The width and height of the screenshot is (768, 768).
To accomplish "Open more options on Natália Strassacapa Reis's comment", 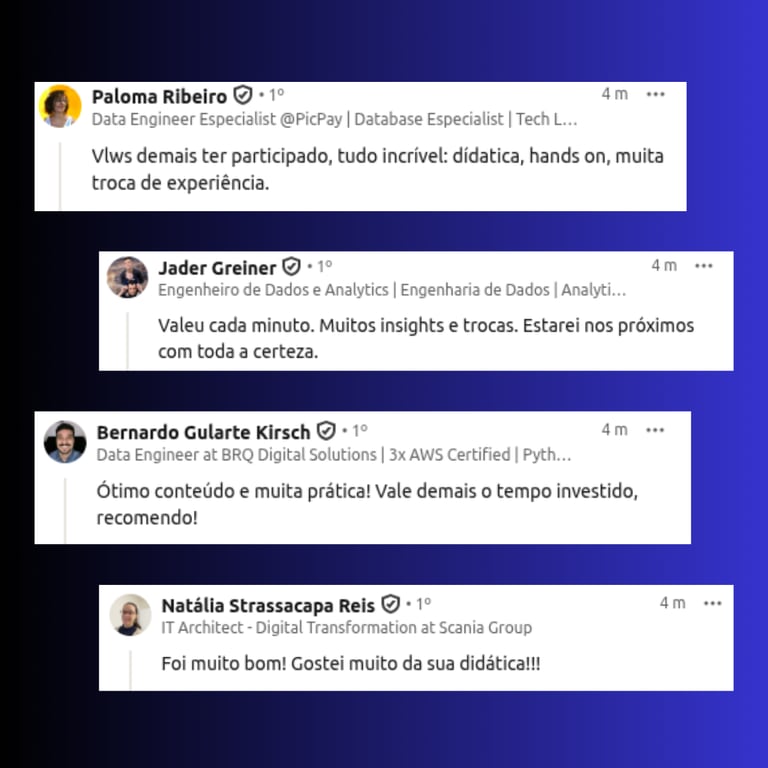I will (712, 603).
